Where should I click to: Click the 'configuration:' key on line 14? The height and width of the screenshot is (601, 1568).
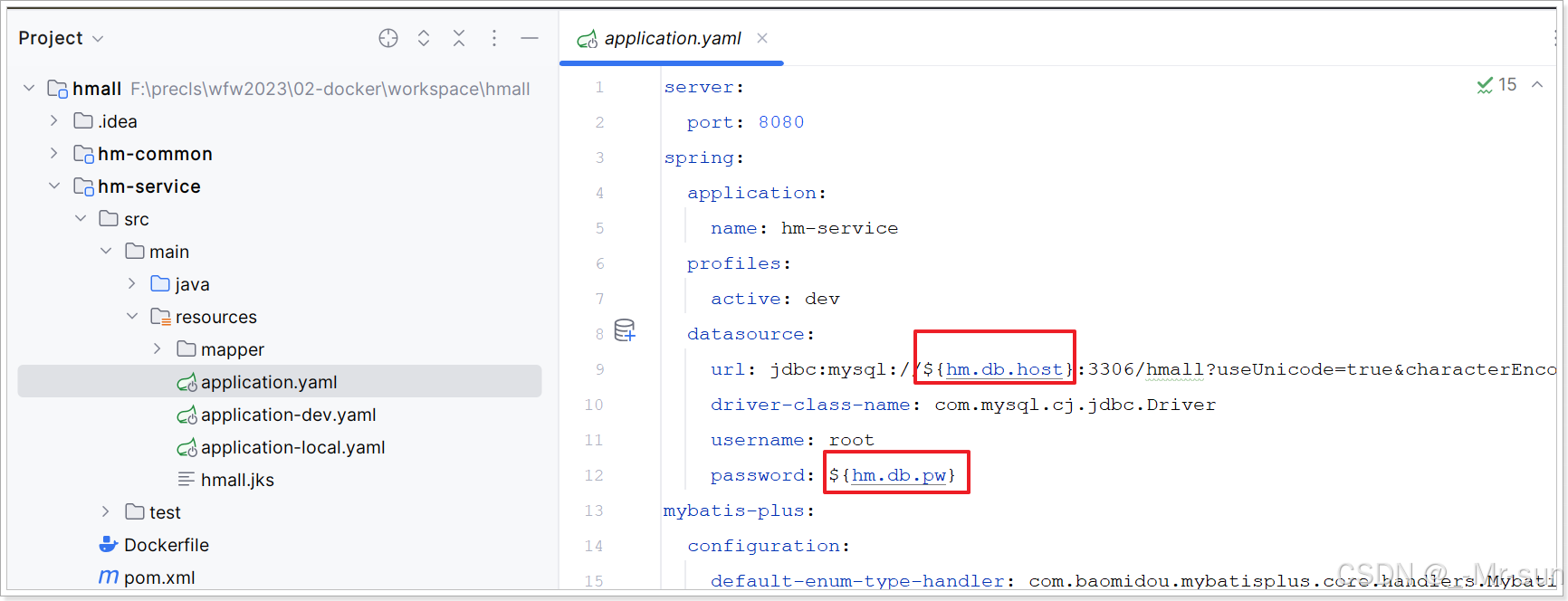tap(769, 546)
